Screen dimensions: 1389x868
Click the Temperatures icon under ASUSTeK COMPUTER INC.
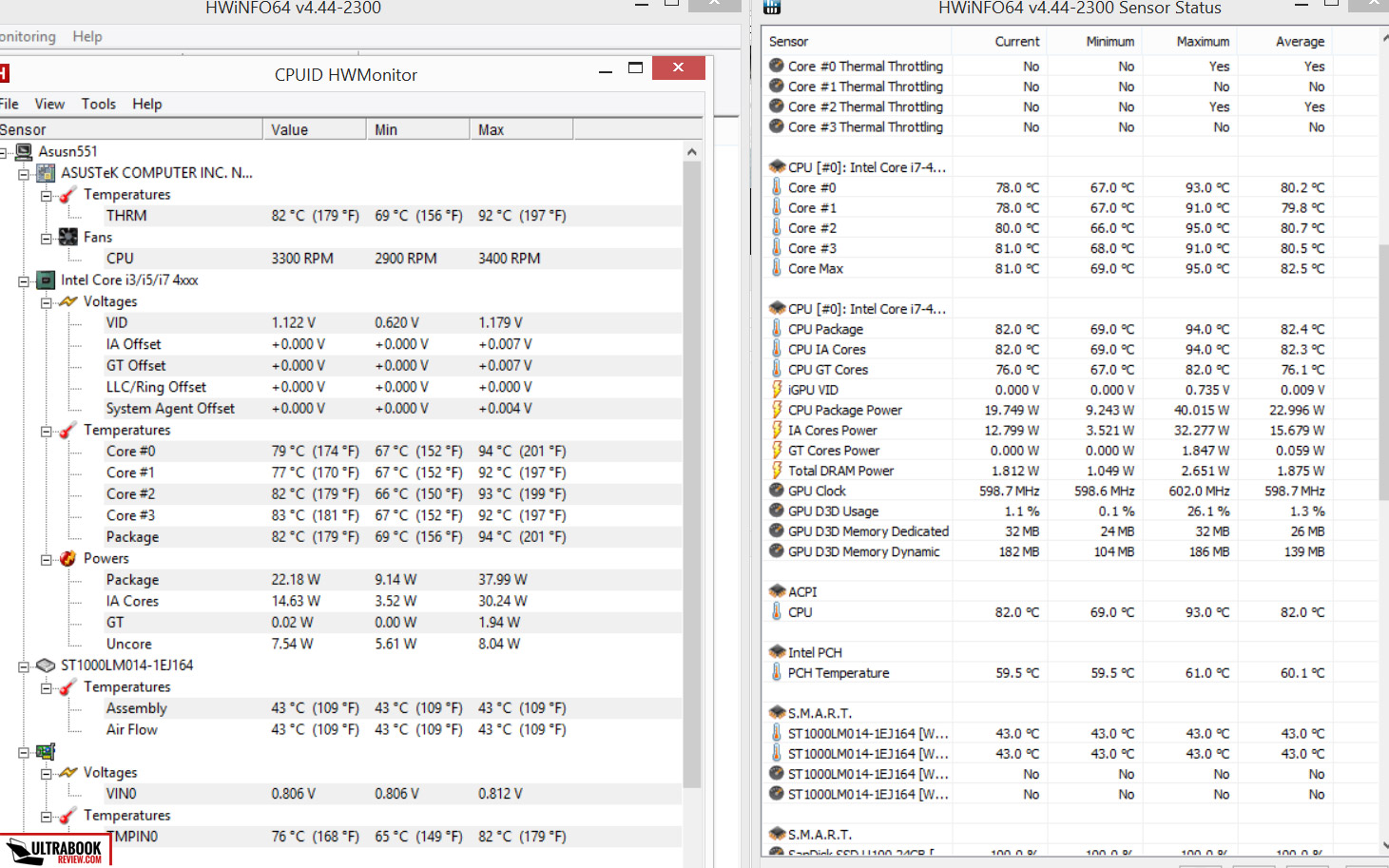(x=68, y=194)
